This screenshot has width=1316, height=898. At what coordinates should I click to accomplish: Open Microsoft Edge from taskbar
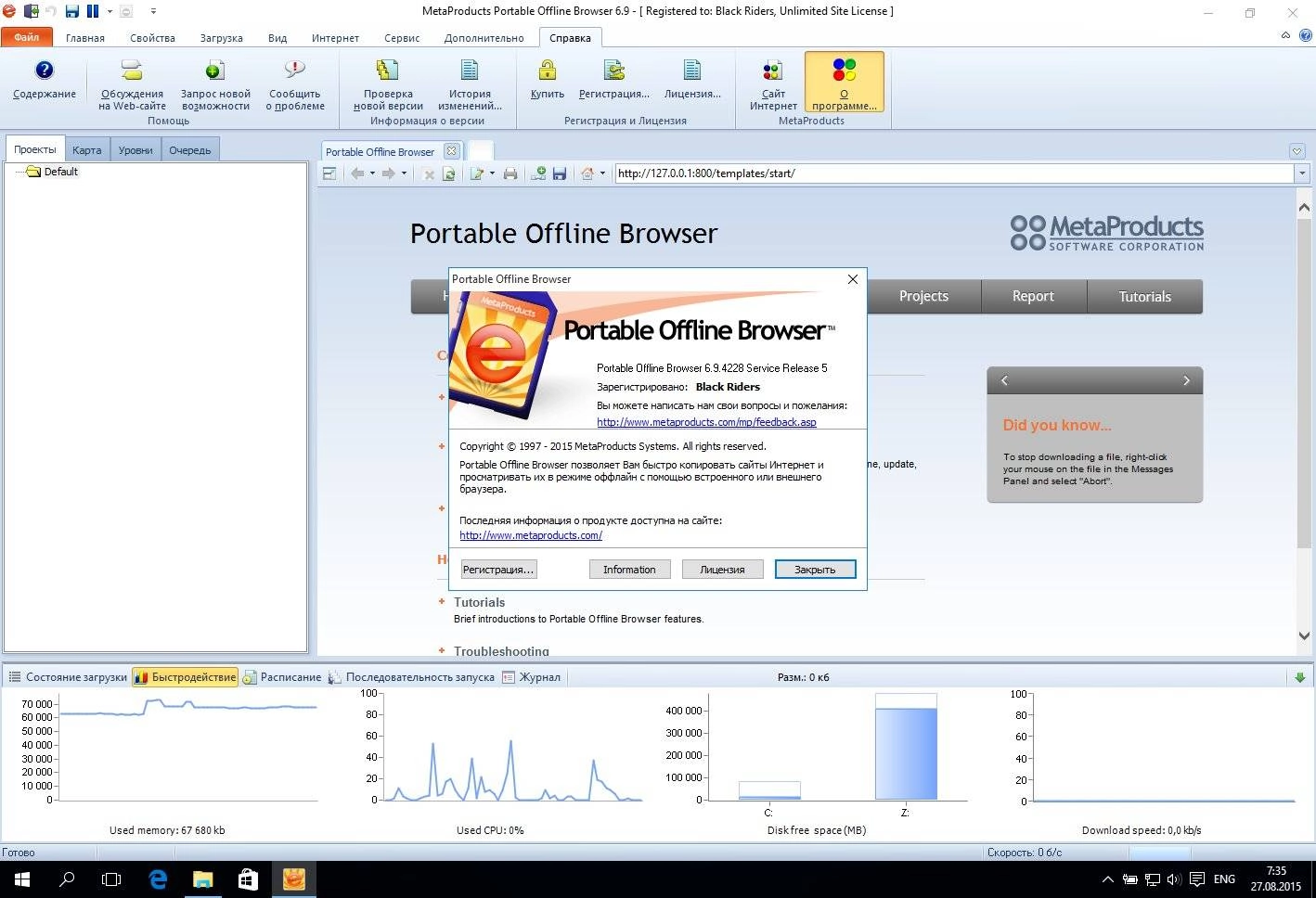click(x=158, y=879)
